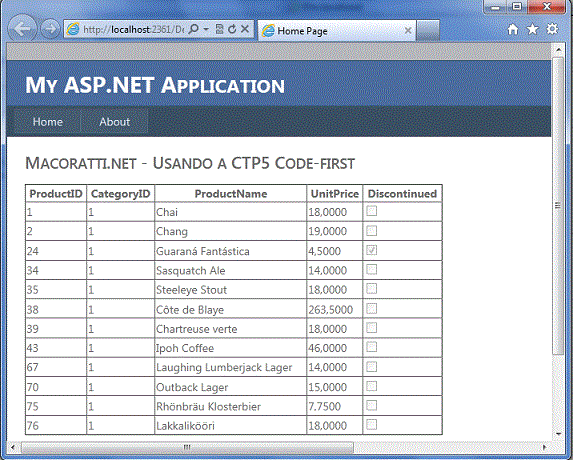Toggle Discontinued checkbox for Chang

coord(372,231)
